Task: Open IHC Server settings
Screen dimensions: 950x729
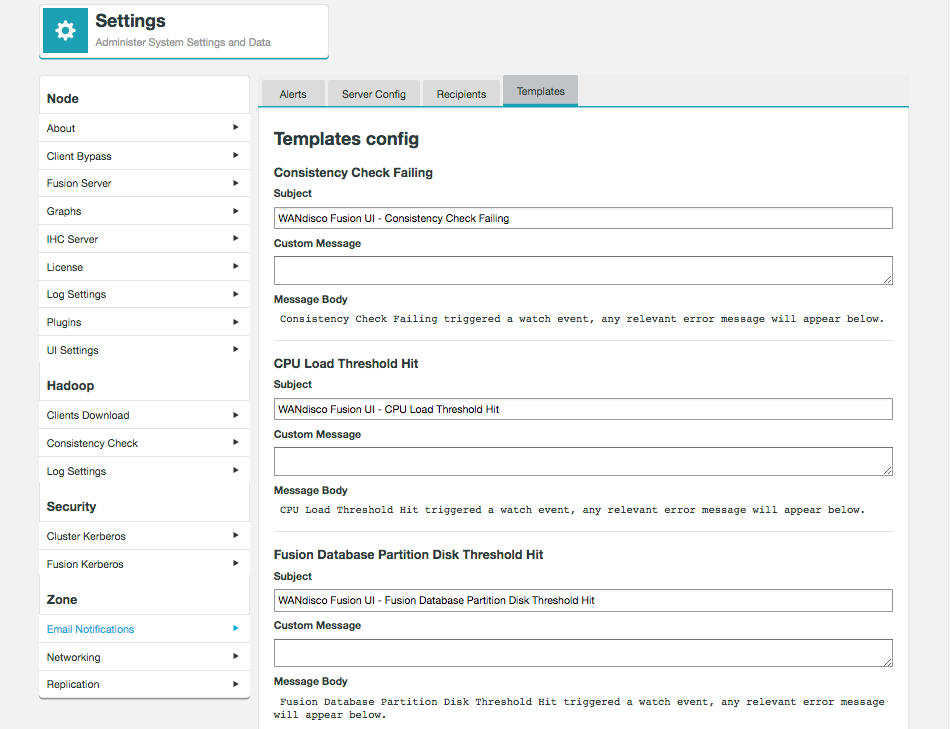Action: coord(144,239)
